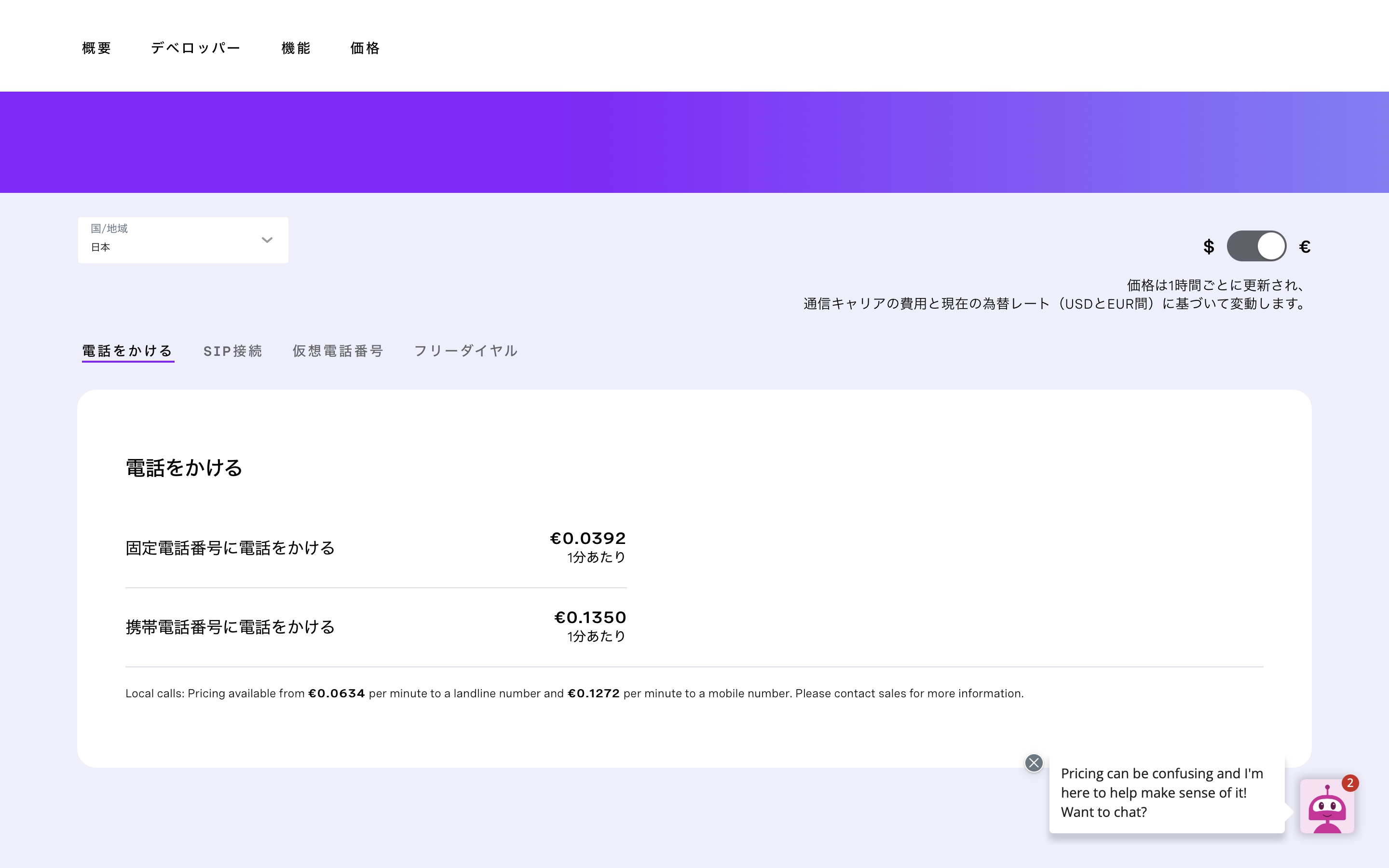Image resolution: width=1389 pixels, height=868 pixels.
Task: Click the 概要 navigation item
Action: click(96, 48)
